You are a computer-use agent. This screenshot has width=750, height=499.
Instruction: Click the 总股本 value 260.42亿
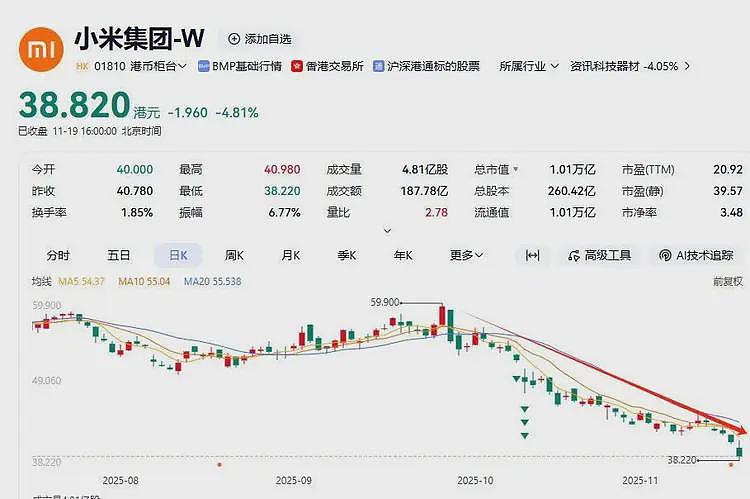pyautogui.click(x=572, y=191)
